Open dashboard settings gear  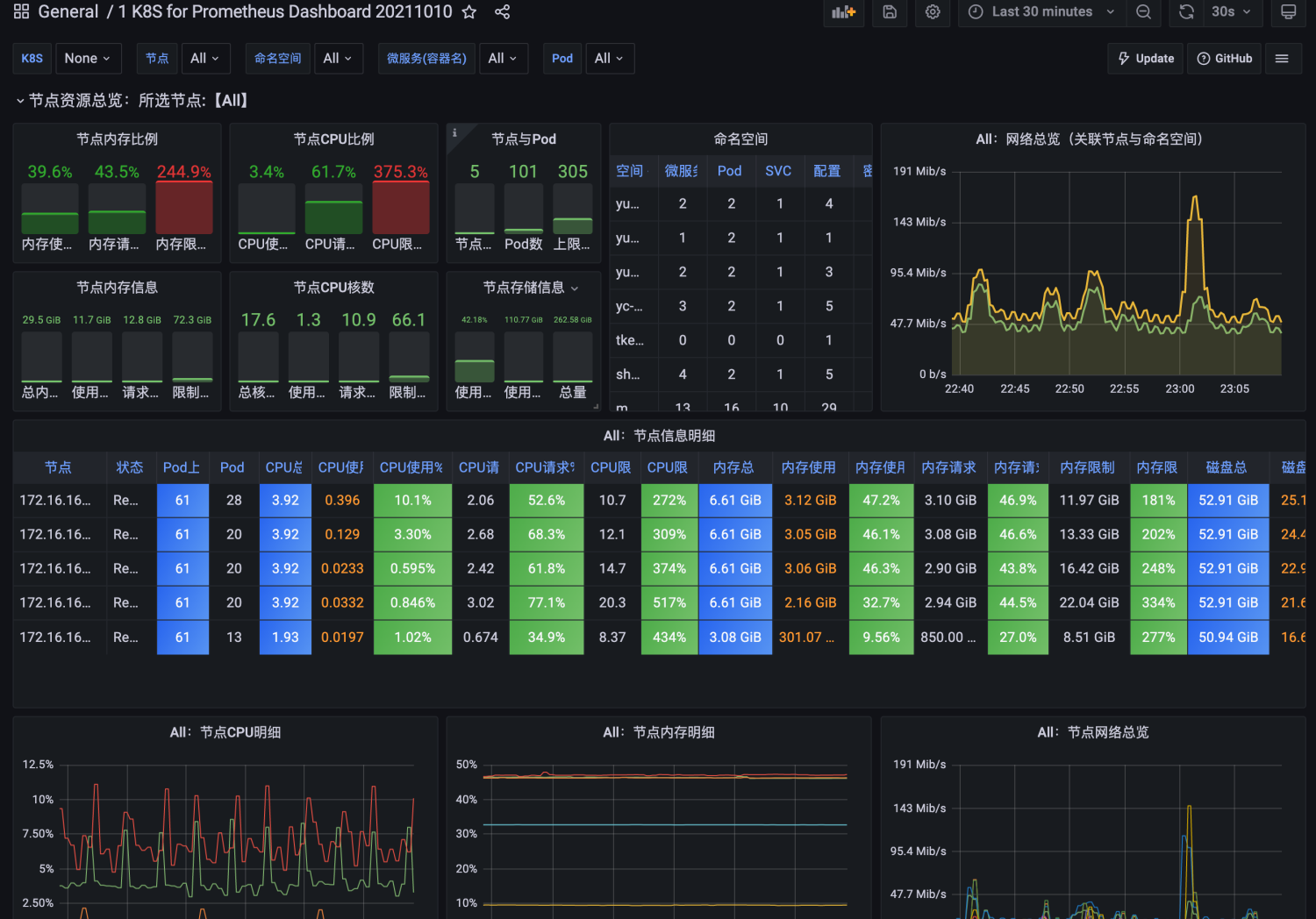pos(933,12)
